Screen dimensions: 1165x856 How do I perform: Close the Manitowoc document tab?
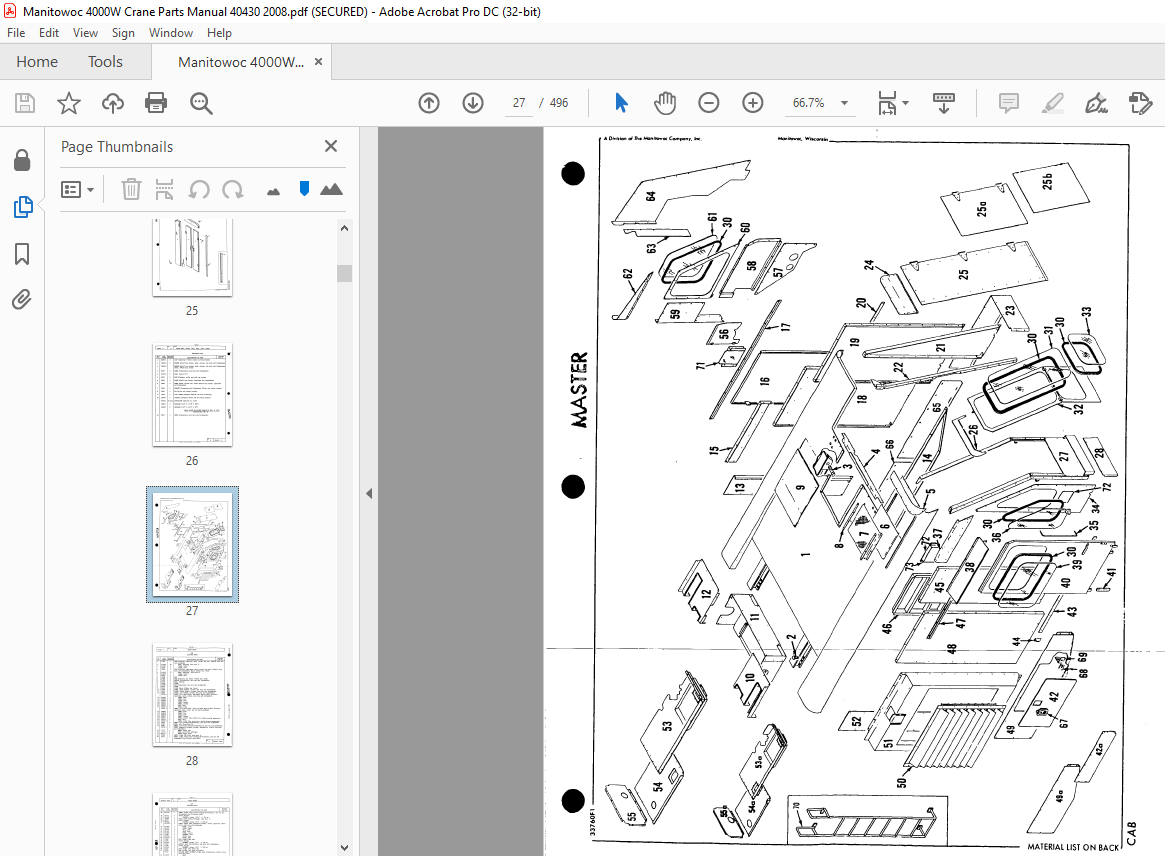point(318,62)
